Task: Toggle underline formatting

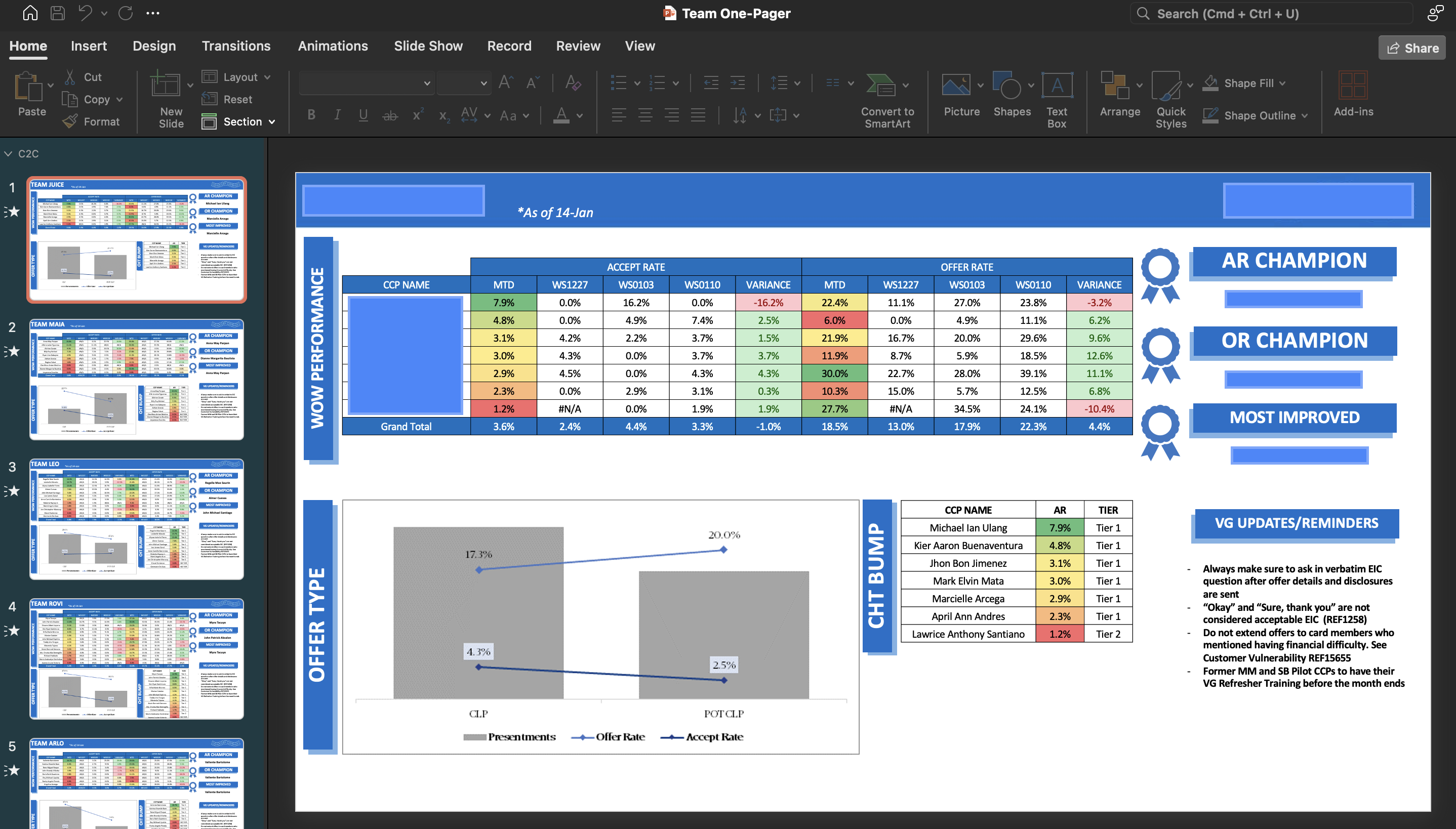Action: [x=363, y=115]
